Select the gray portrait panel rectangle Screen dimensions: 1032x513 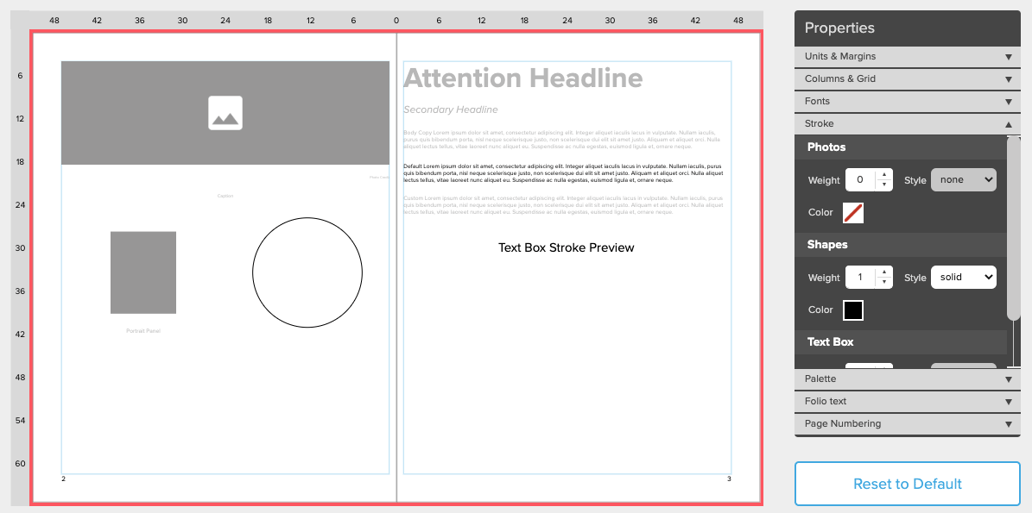[143, 272]
